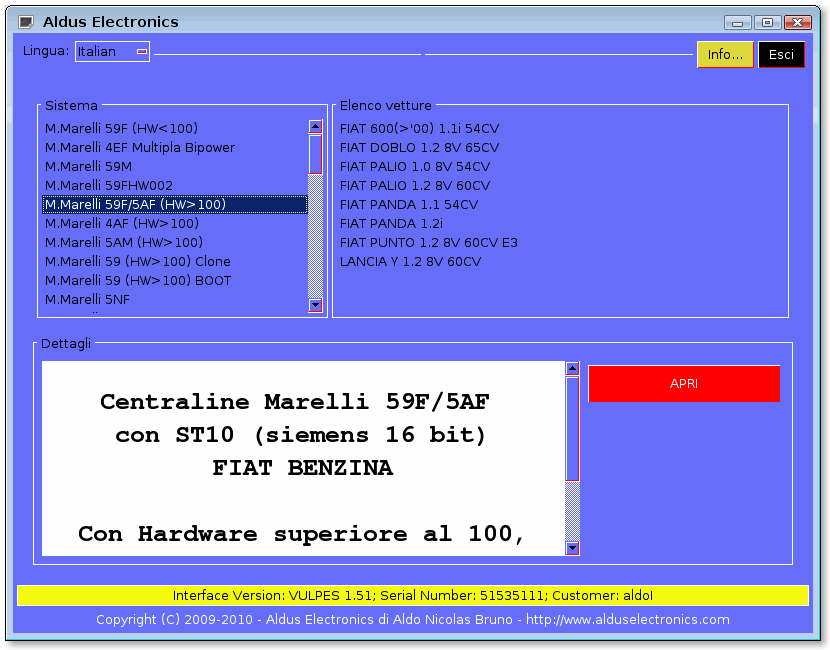Click the Aldus Electronics copyright line
The width and height of the screenshot is (830, 650).
(x=413, y=620)
